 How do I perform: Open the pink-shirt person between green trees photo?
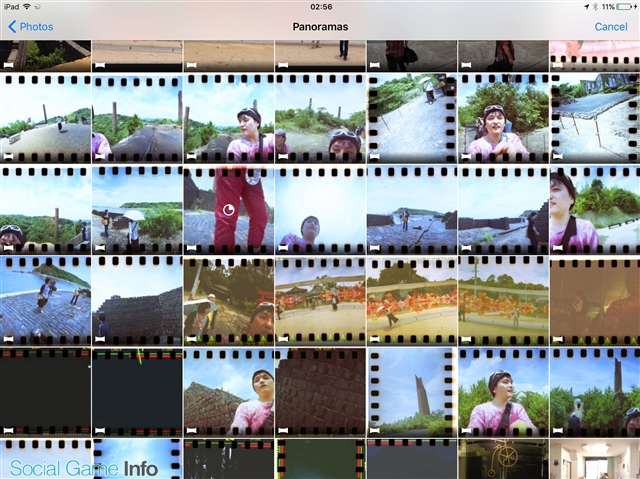[x=503, y=392]
